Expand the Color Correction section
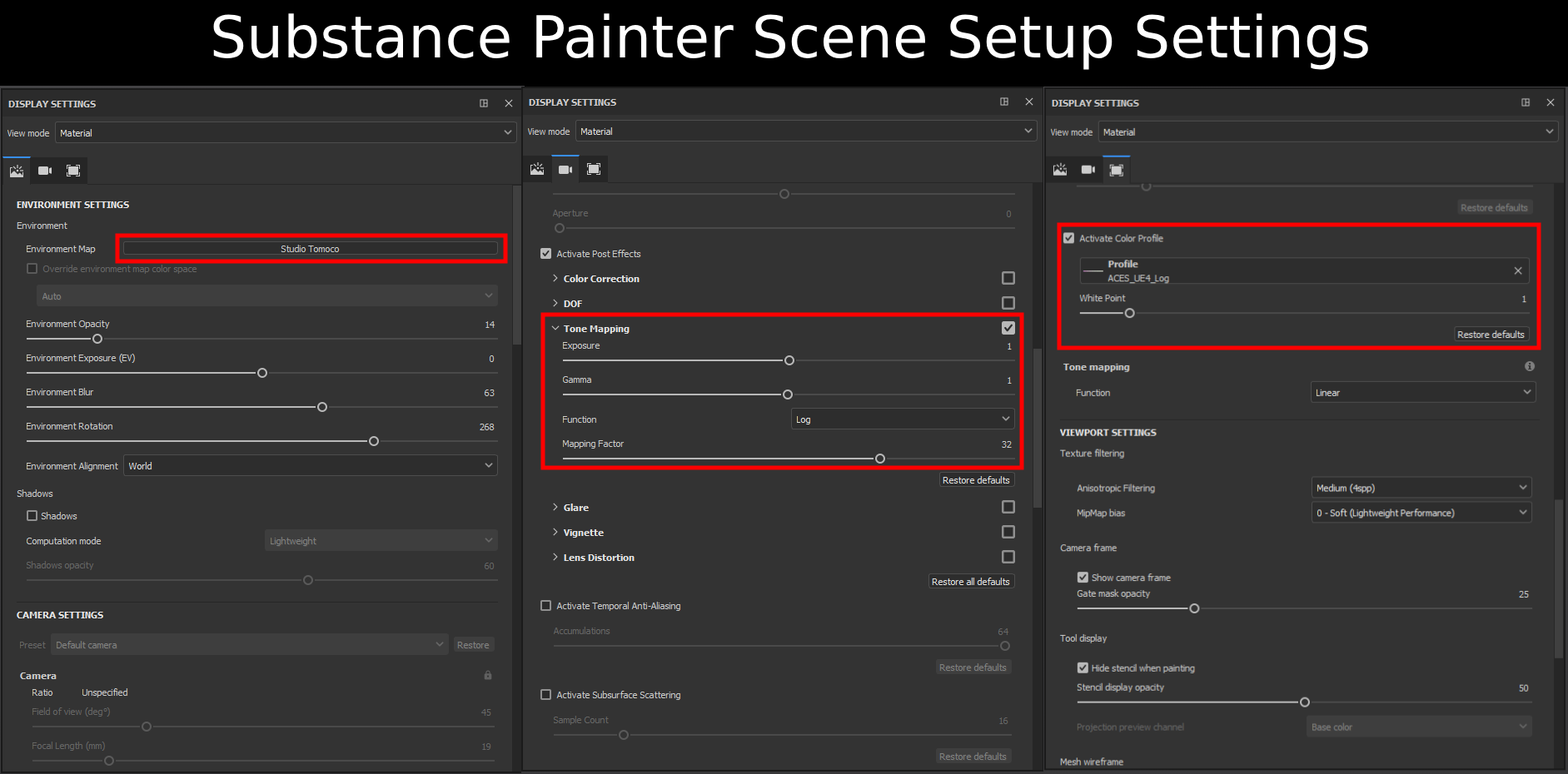The width and height of the screenshot is (1568, 774). [x=555, y=278]
